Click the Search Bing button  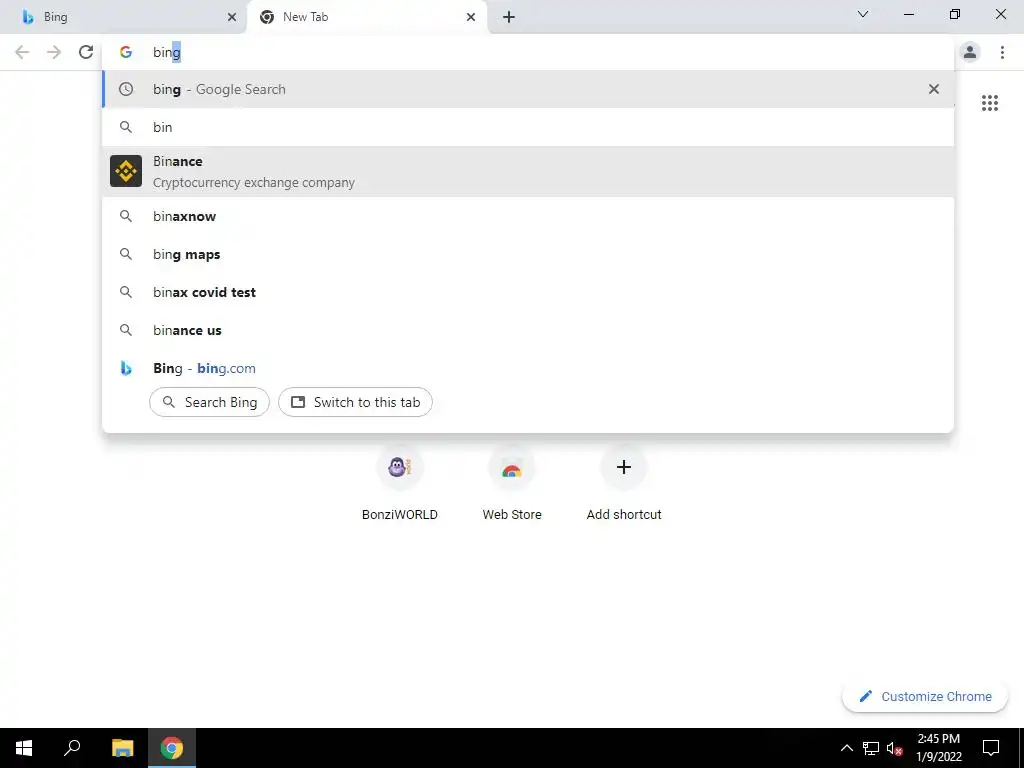pos(210,402)
